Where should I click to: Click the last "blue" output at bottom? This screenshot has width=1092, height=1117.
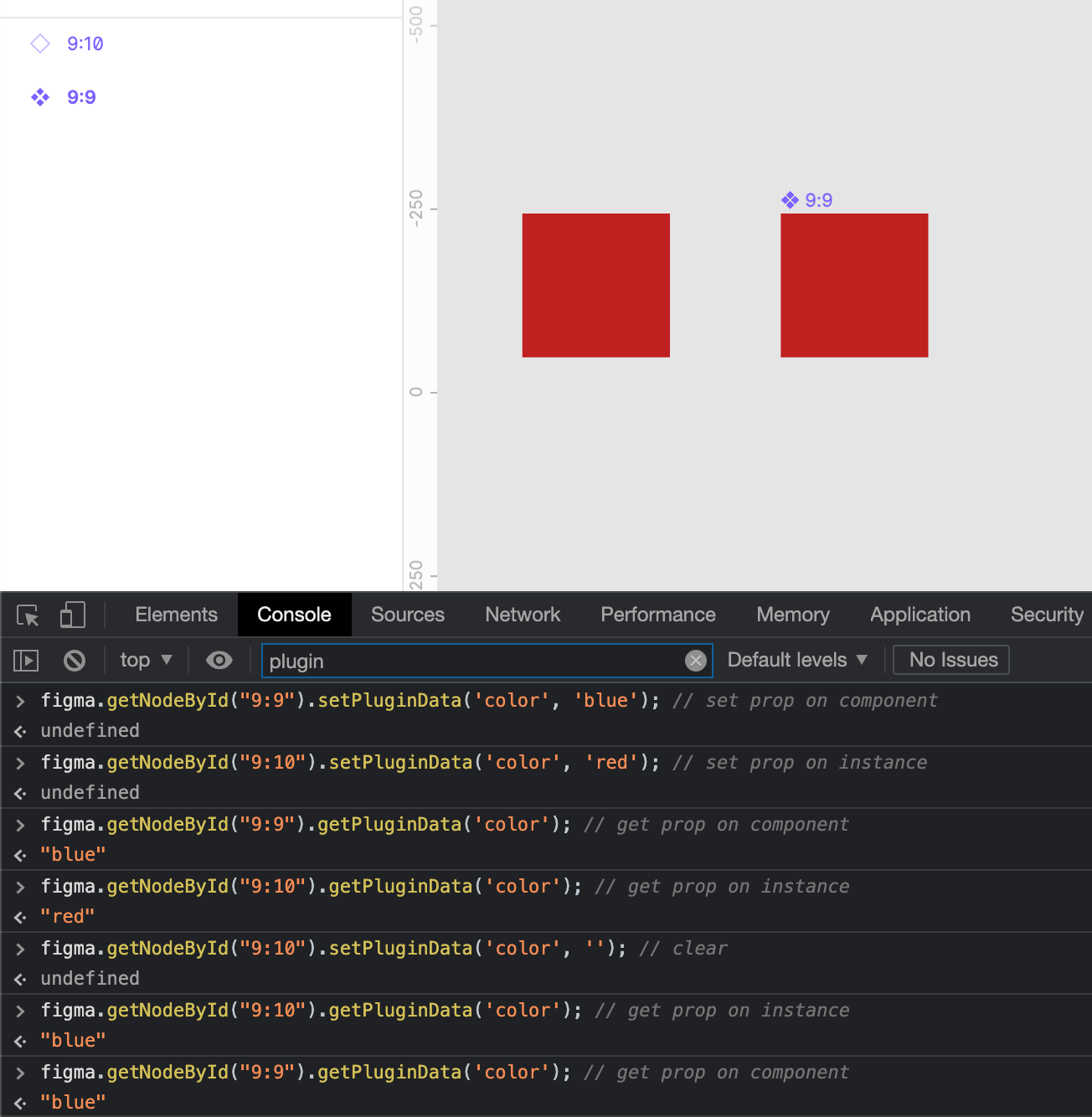click(73, 1103)
